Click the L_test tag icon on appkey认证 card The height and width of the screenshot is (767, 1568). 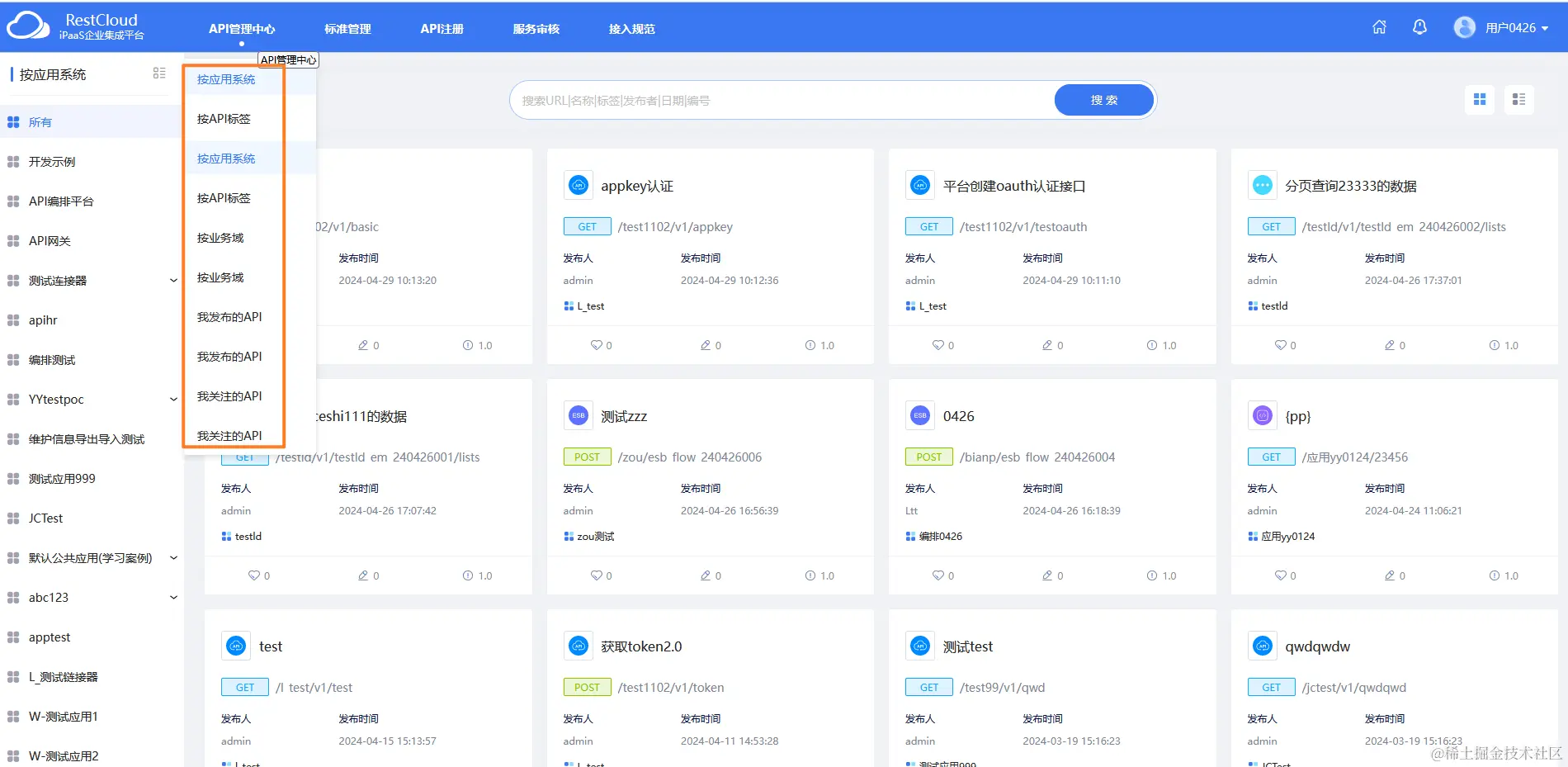pyautogui.click(x=569, y=306)
